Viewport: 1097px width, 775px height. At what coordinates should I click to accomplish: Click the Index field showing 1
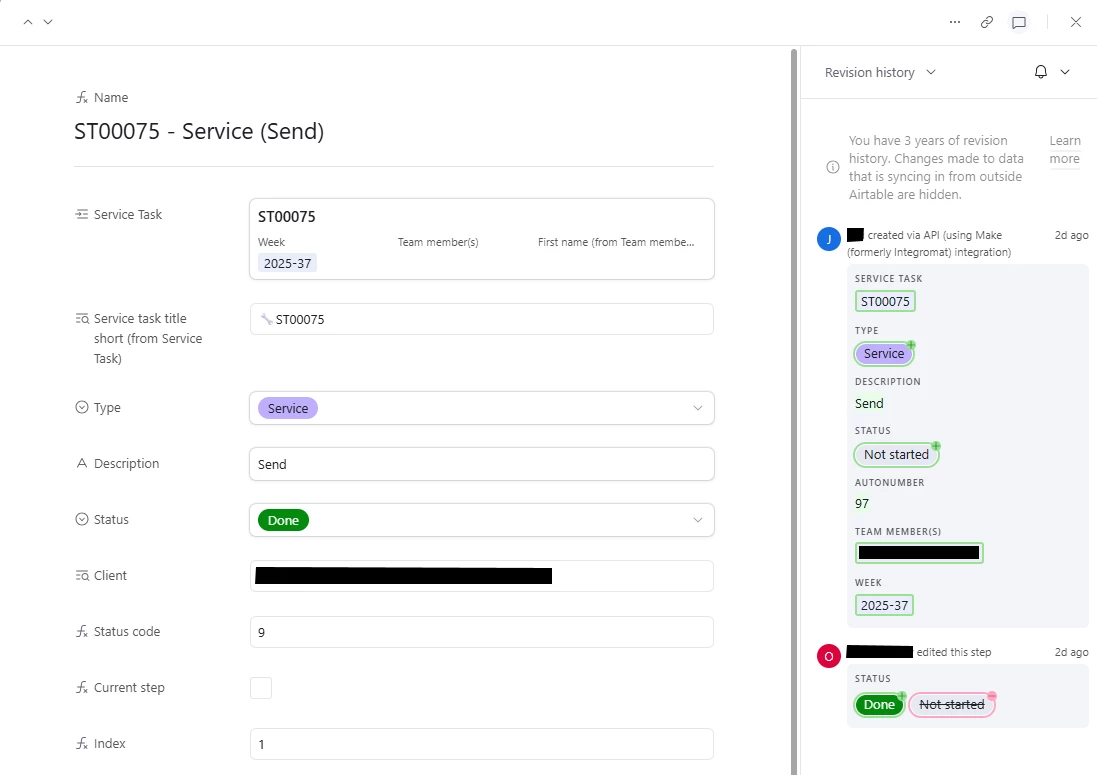click(x=481, y=744)
